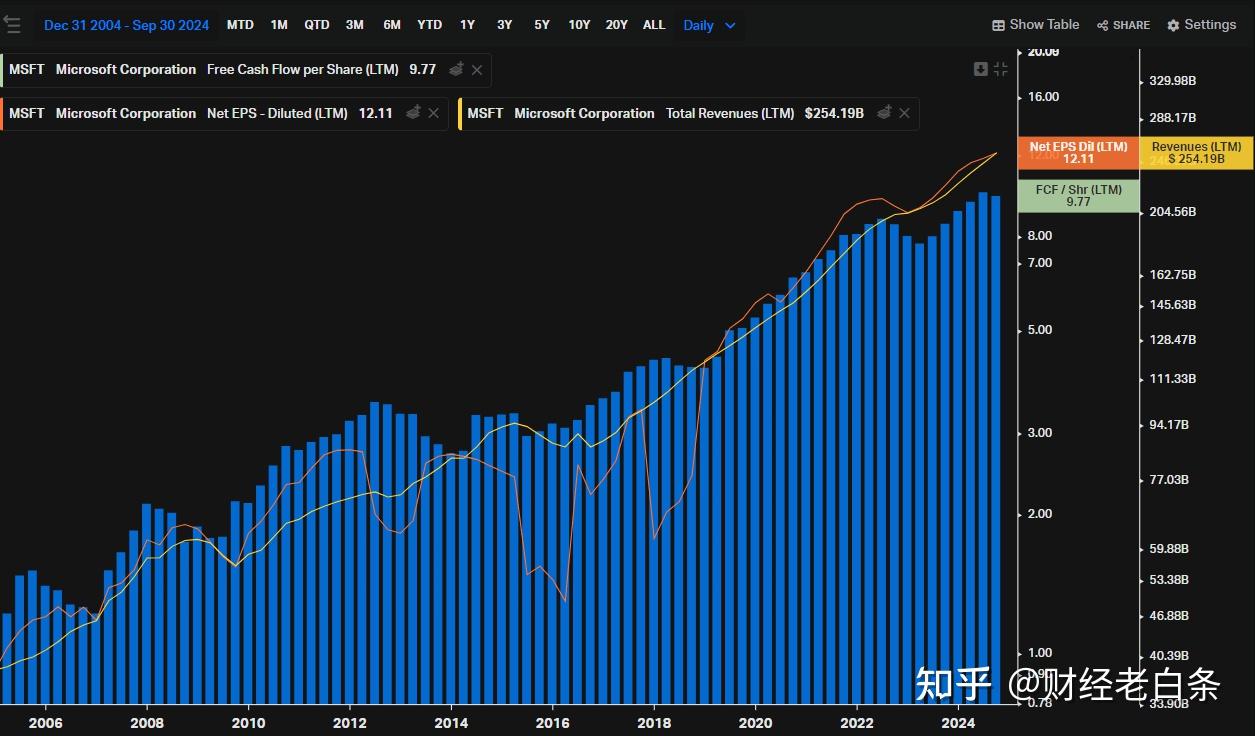1255x736 pixels.
Task: Select the YTD time range
Action: point(430,25)
